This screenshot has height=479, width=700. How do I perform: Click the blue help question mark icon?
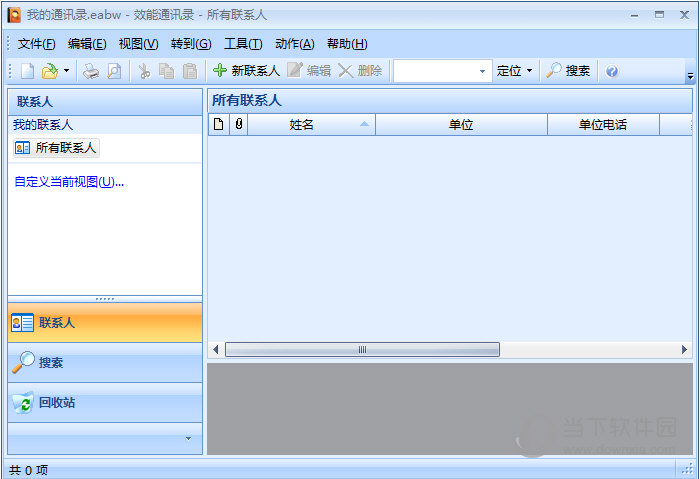[612, 71]
